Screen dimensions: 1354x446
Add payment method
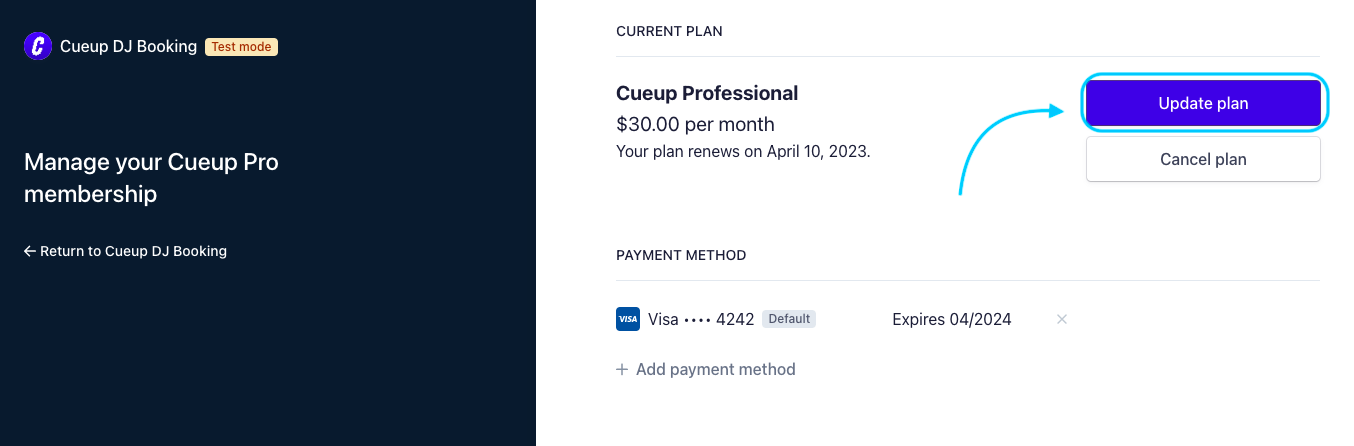point(705,369)
